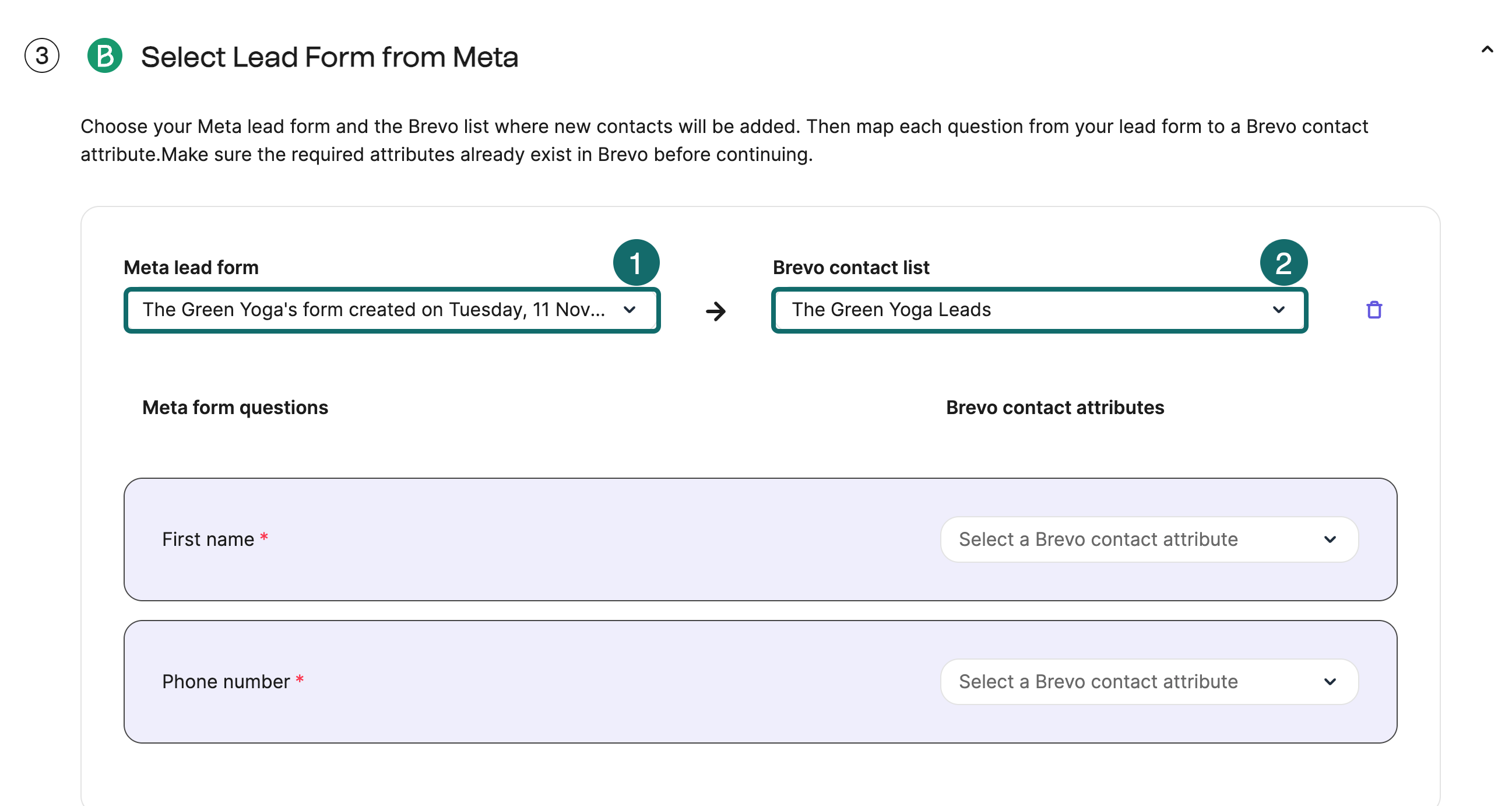This screenshot has height=806, width=1512.
Task: Click the green Brevo logo icon
Action: coord(104,56)
